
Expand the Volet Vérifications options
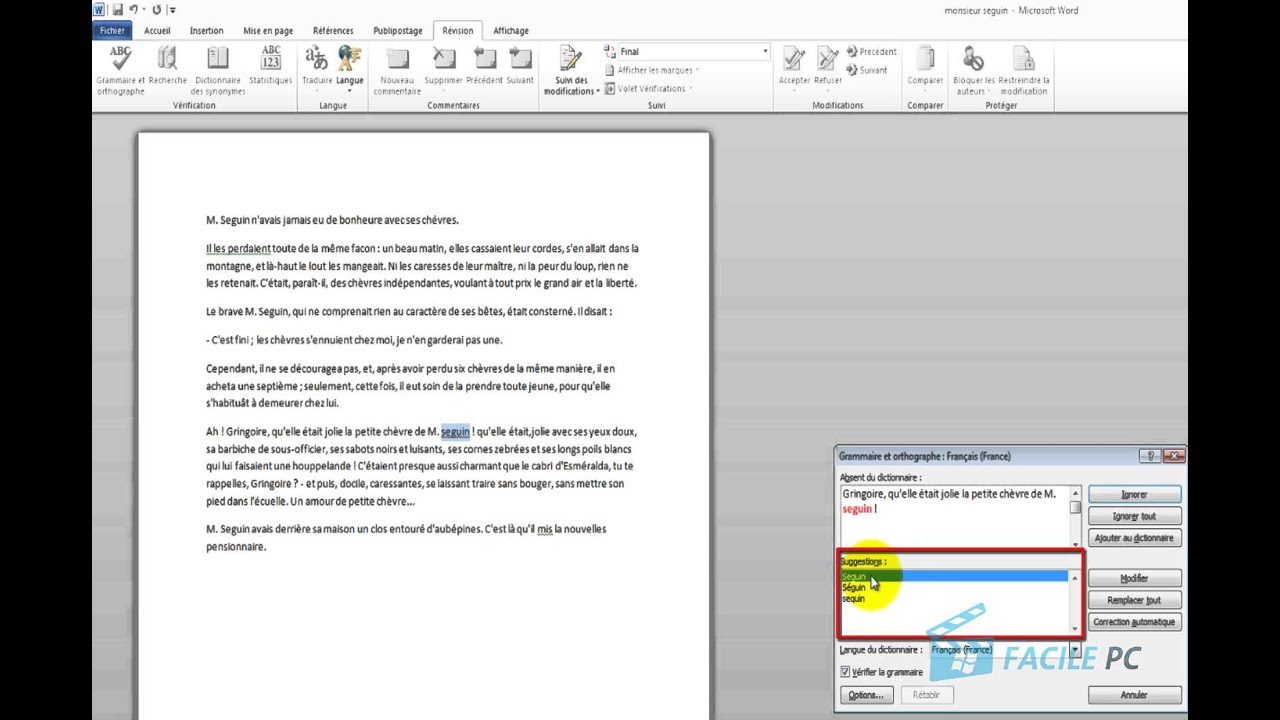(647, 88)
